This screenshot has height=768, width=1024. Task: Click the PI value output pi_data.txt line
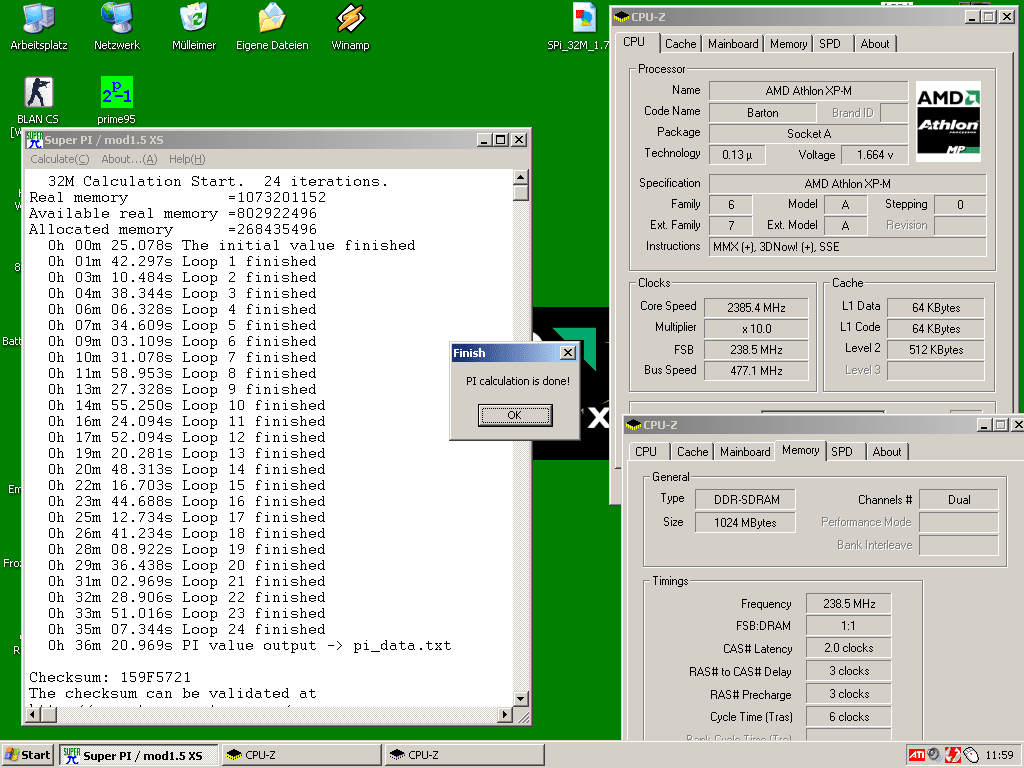click(249, 645)
